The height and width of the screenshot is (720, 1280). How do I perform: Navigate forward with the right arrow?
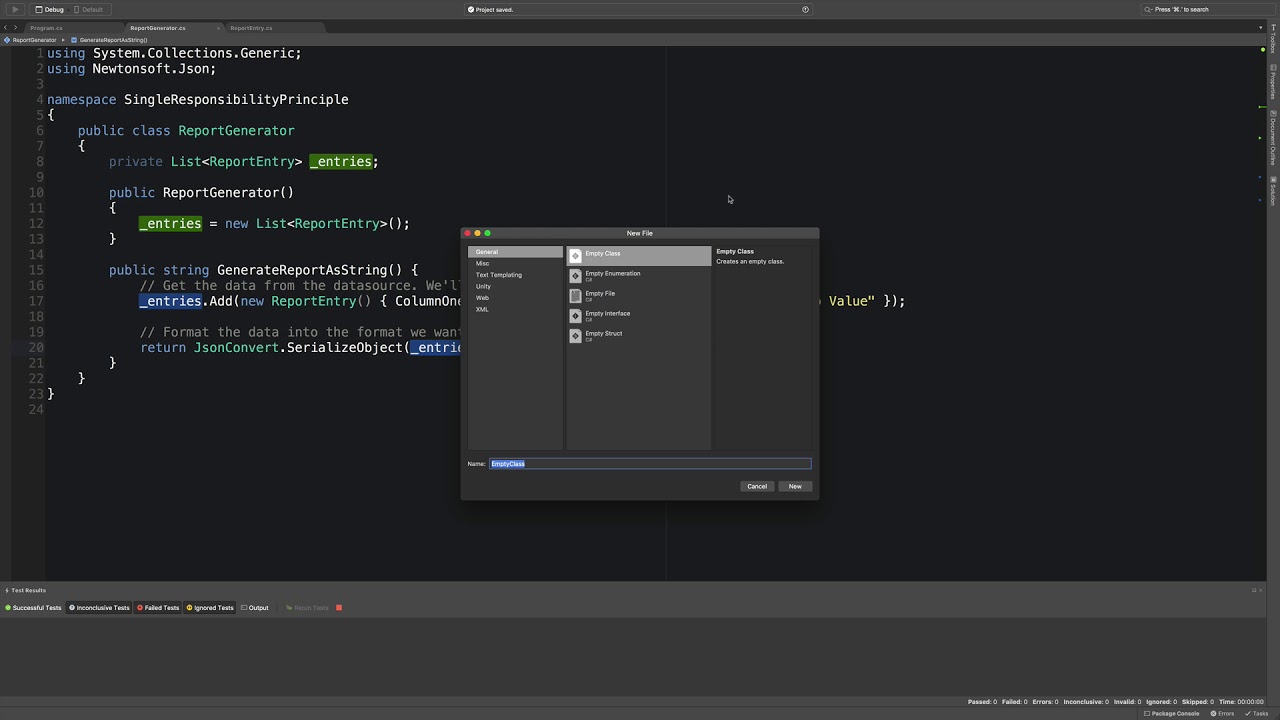pos(16,28)
